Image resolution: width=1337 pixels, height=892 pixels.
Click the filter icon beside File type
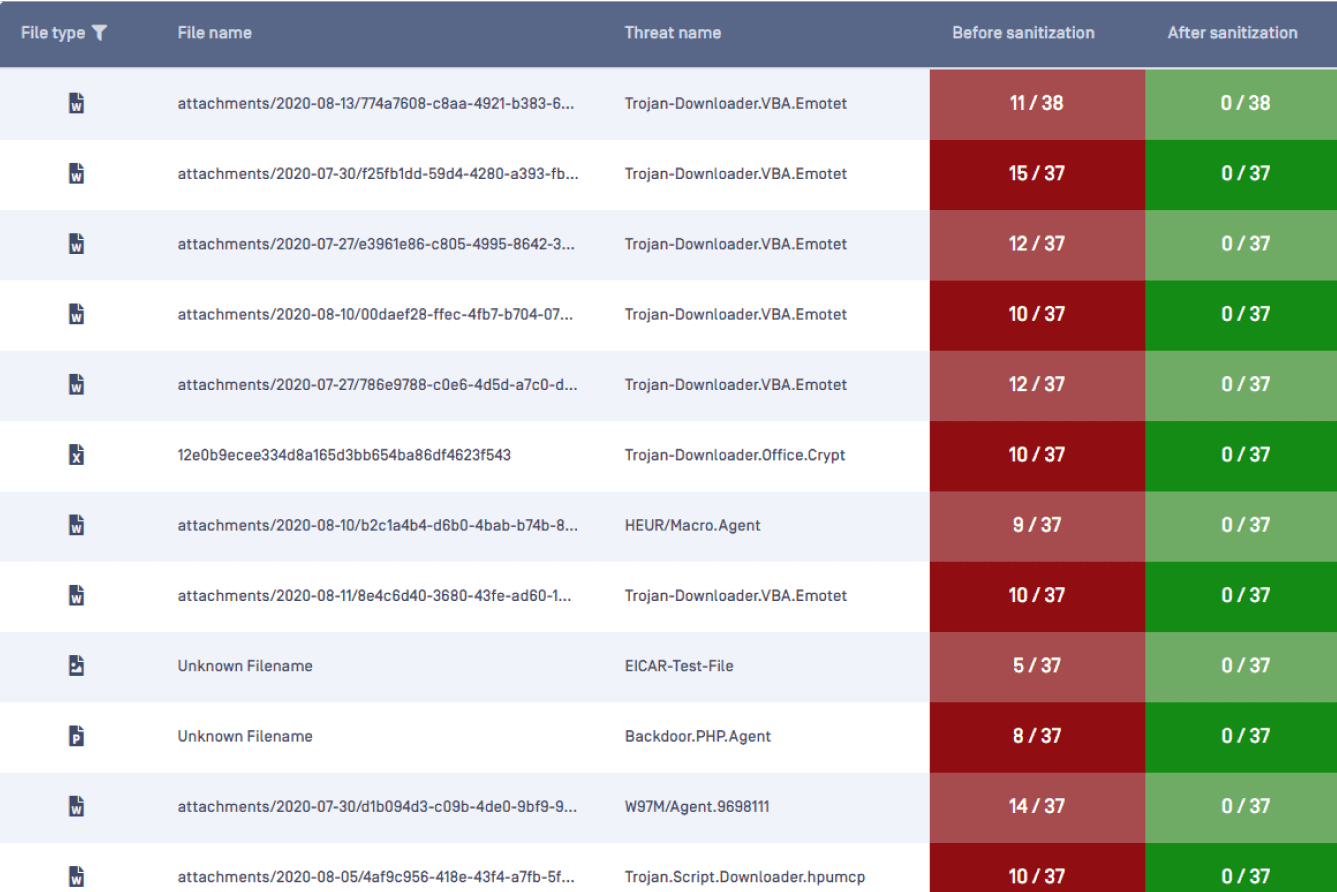[x=99, y=33]
